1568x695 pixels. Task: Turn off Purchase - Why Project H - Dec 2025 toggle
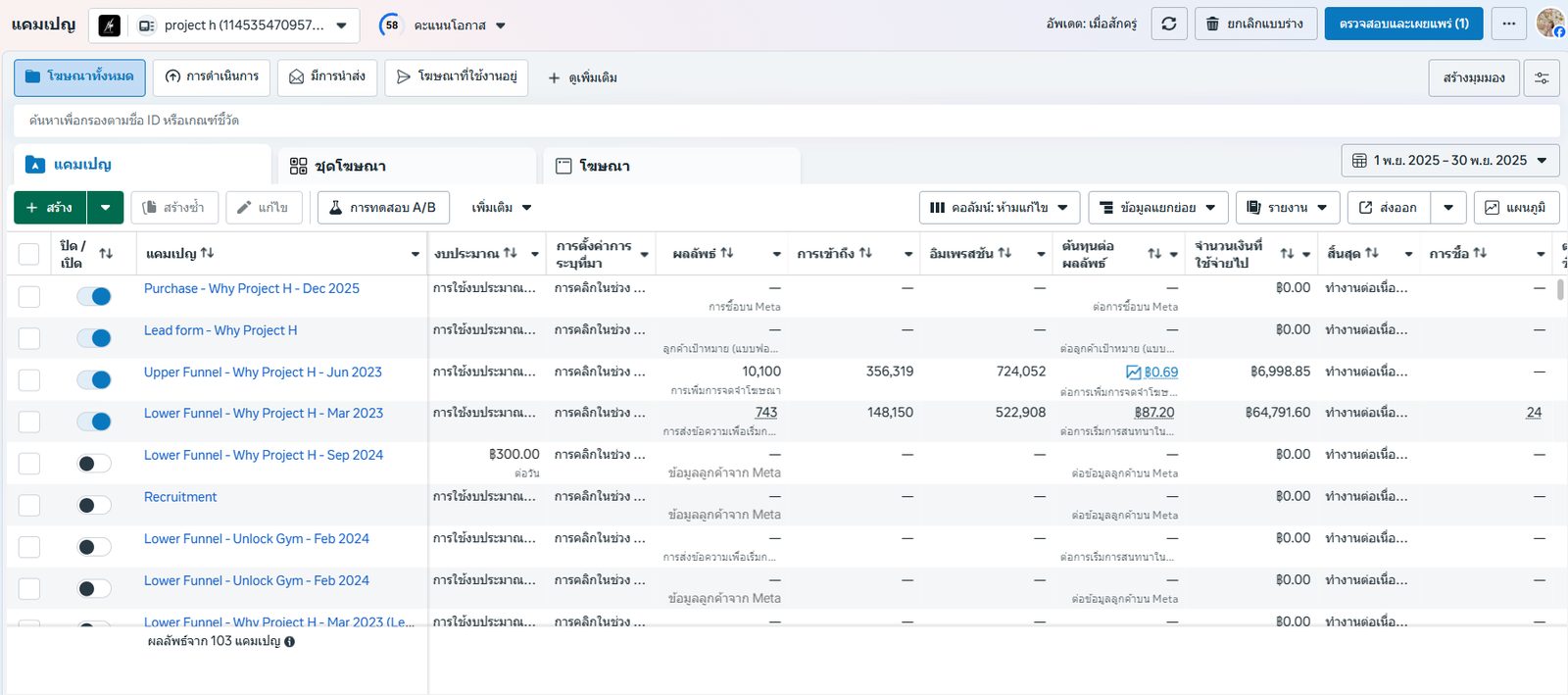(x=94, y=296)
